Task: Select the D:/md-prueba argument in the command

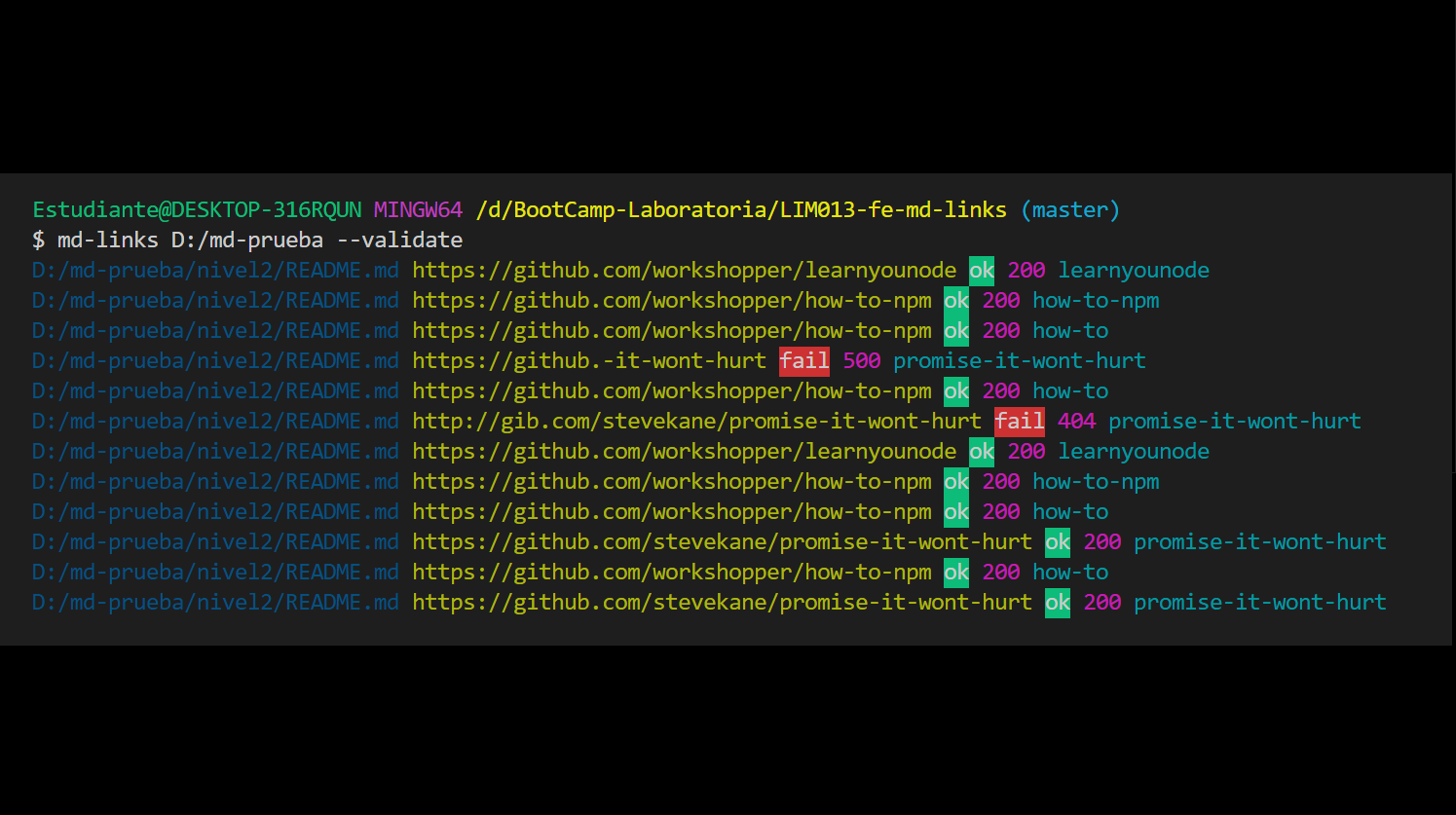Action: (x=247, y=240)
